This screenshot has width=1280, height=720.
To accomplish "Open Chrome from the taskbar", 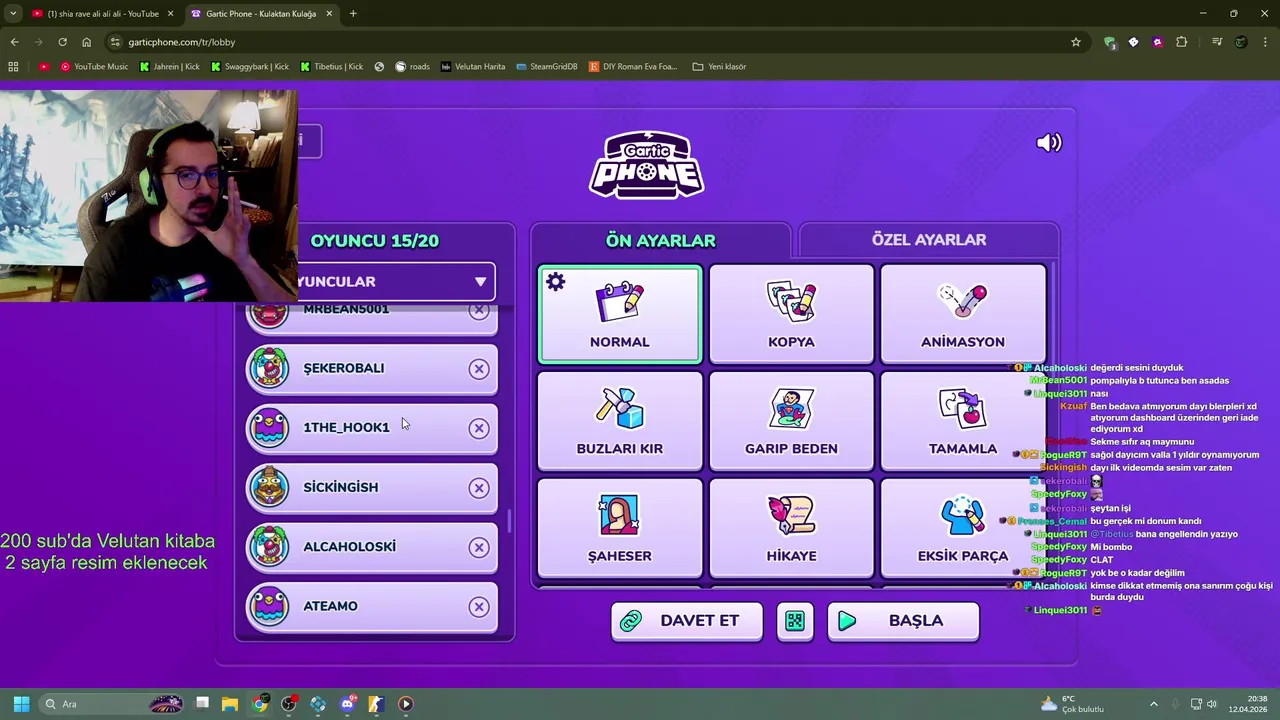I will pyautogui.click(x=260, y=704).
